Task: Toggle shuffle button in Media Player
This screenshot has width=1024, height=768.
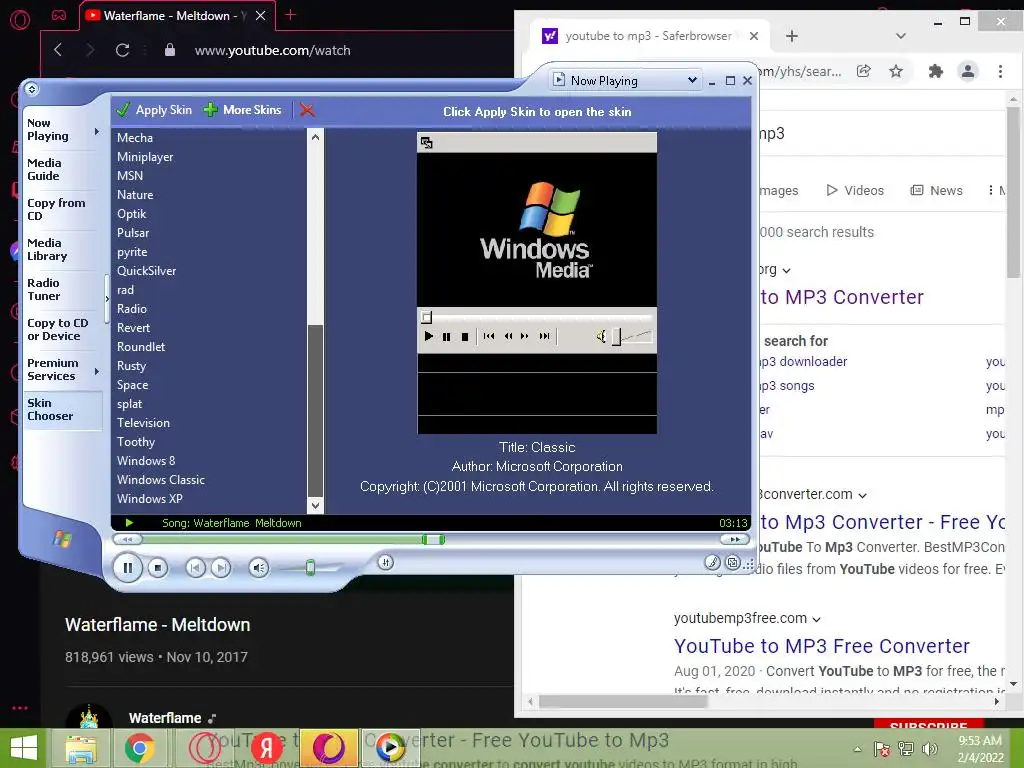Action: (385, 562)
